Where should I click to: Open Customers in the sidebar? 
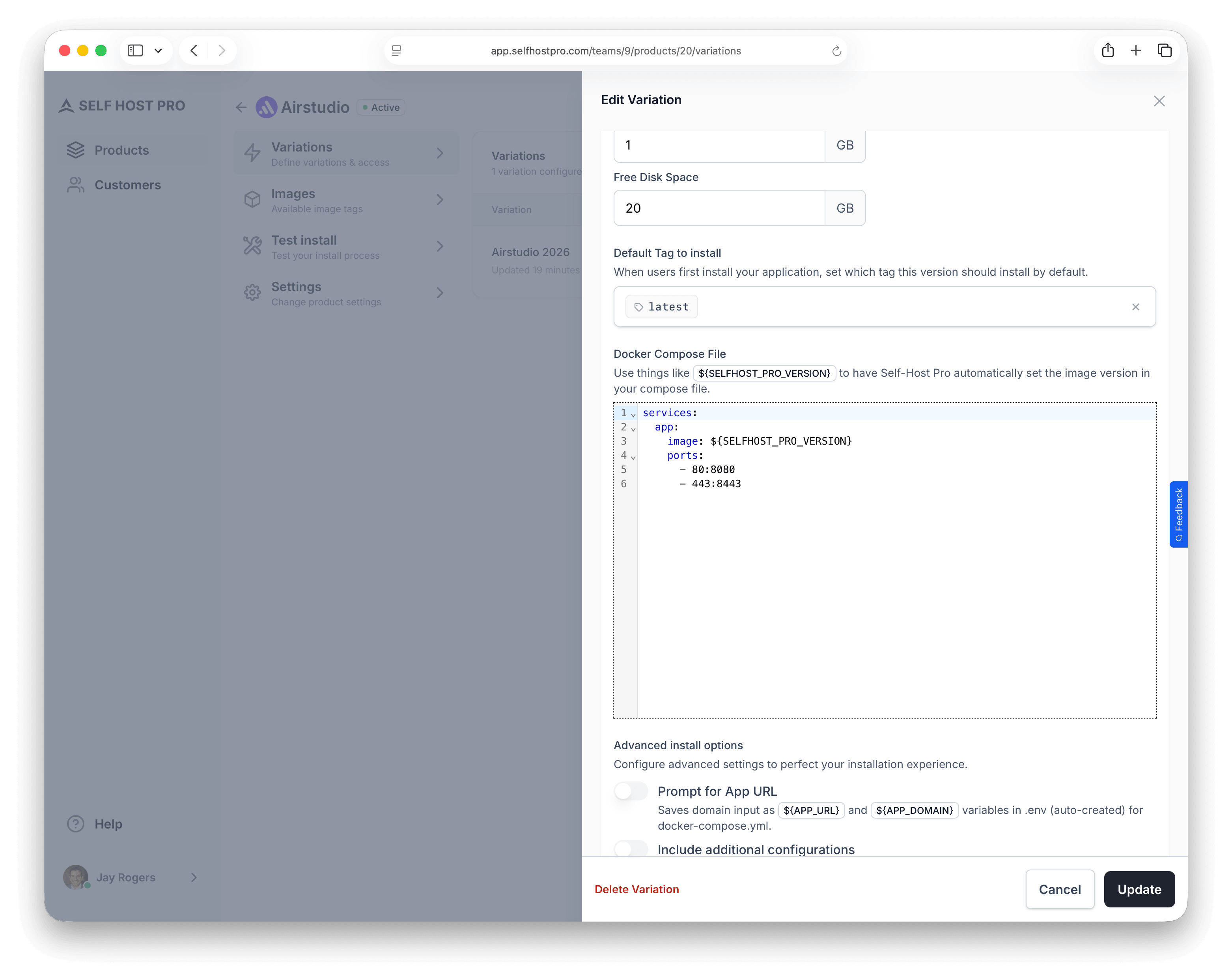coord(133,185)
